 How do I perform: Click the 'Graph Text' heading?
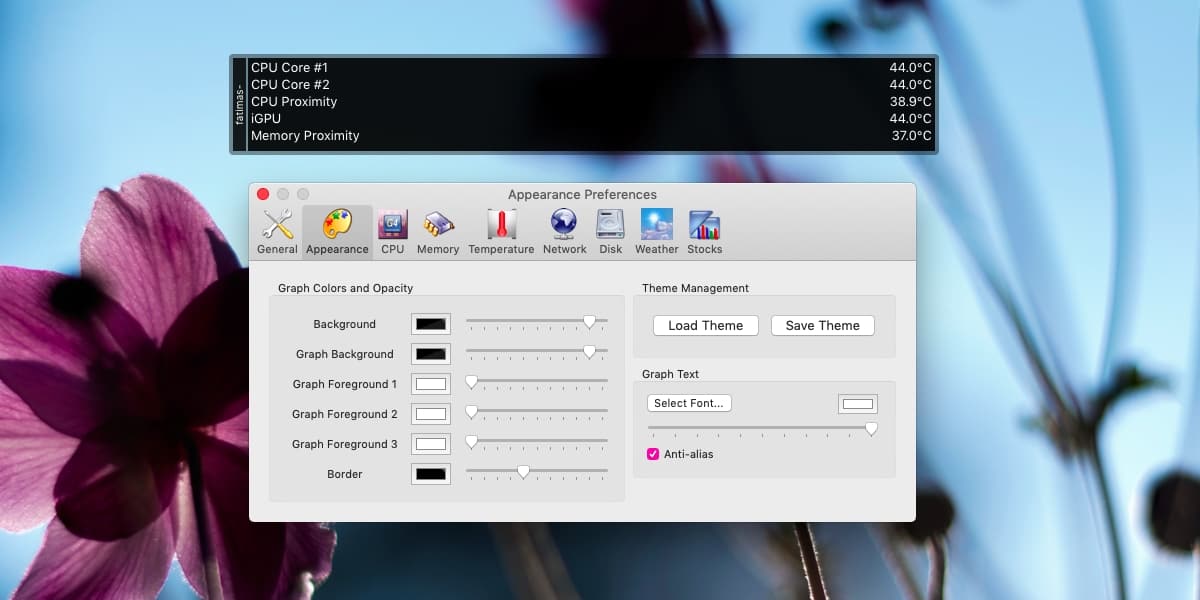pyautogui.click(x=670, y=374)
